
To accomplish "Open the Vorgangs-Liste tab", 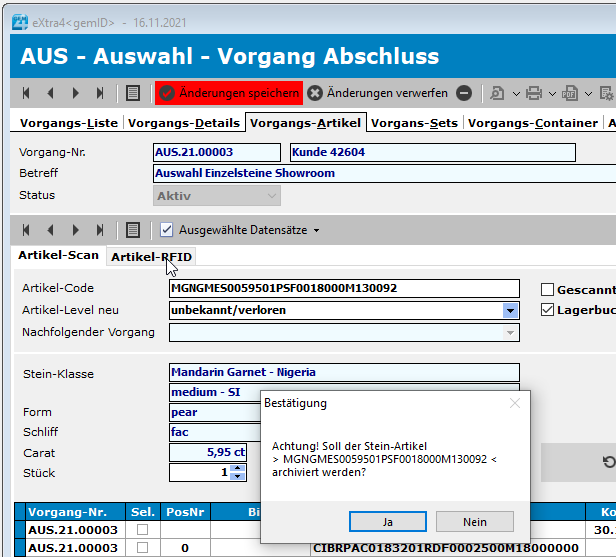I will coord(69,123).
